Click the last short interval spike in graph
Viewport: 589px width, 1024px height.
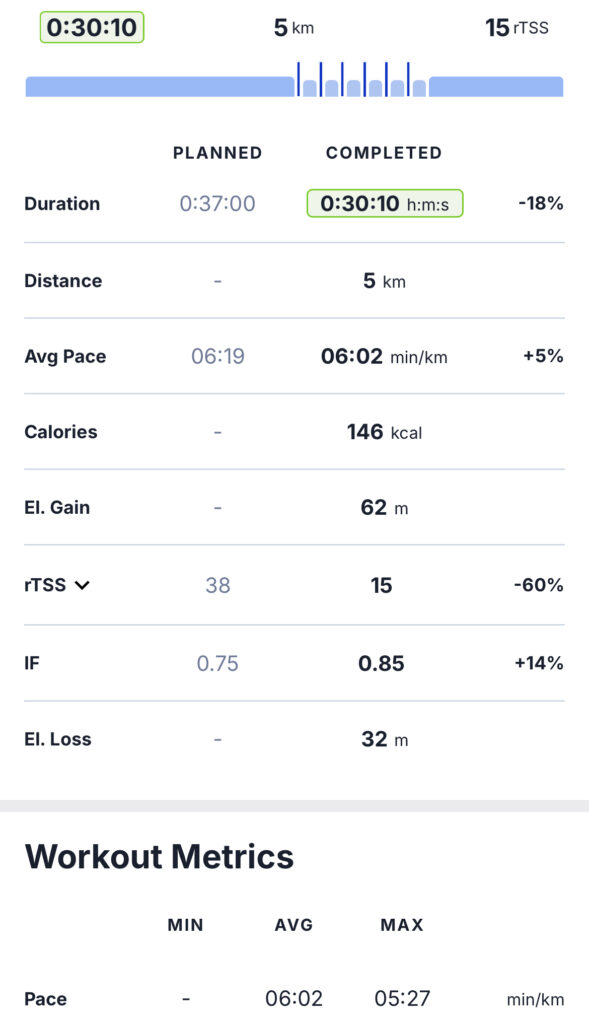[x=408, y=79]
